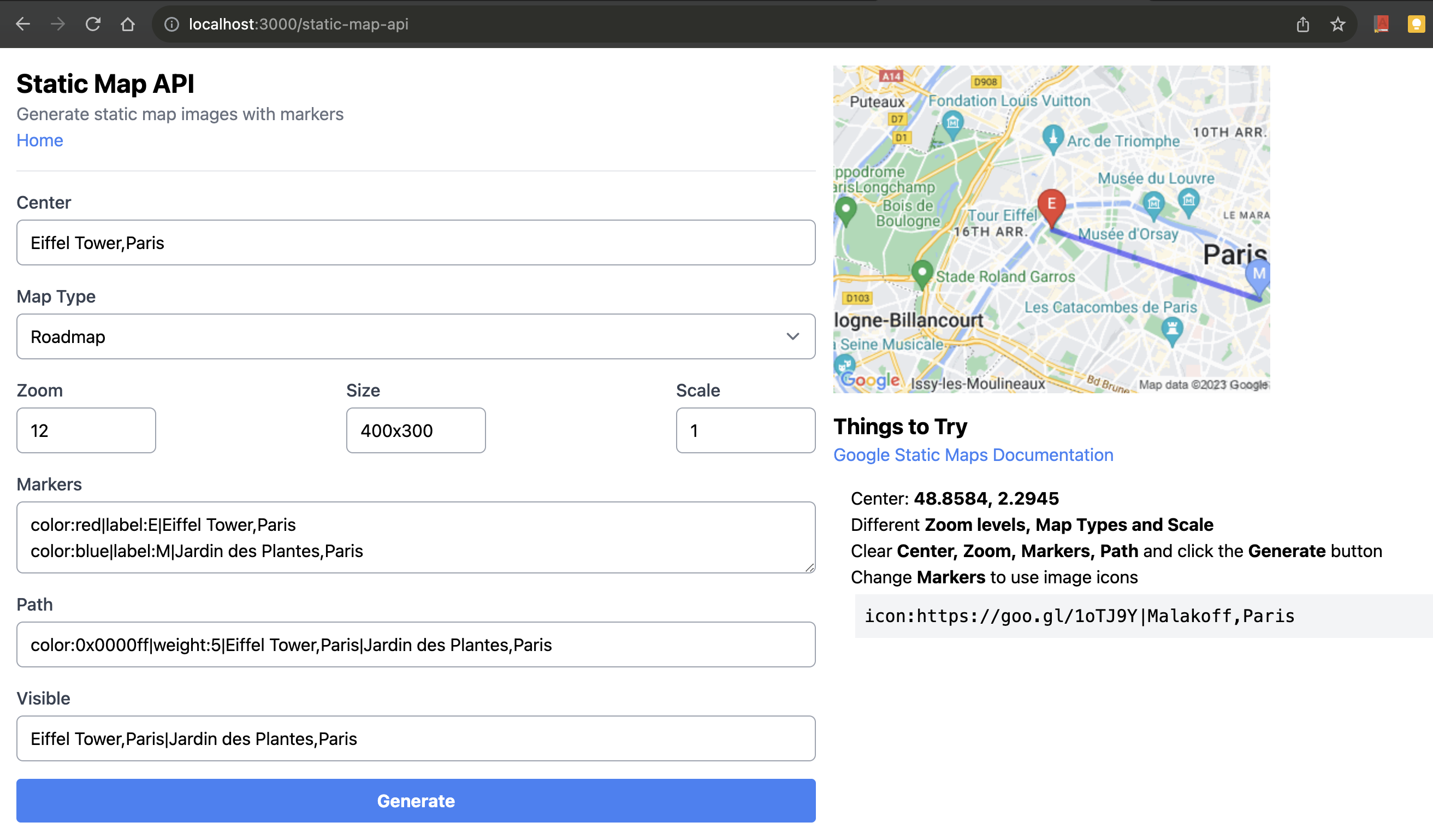Select the Markers textarea
The height and width of the screenshot is (840, 1433).
point(416,537)
